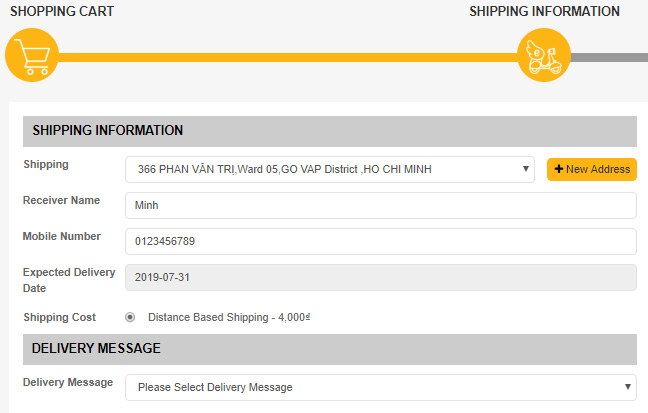
Task: Click the SHIPPING INFORMATION section header bar
Action: pyautogui.click(x=330, y=131)
